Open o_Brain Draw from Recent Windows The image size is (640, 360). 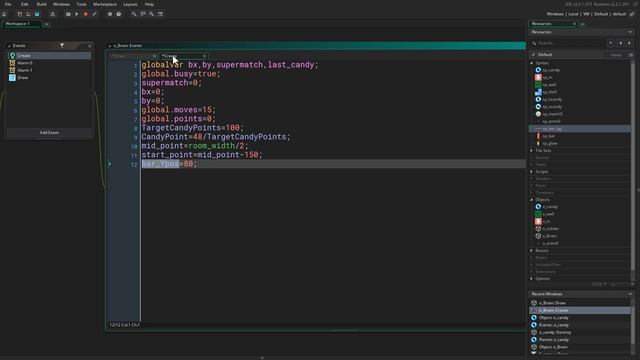click(x=580, y=303)
